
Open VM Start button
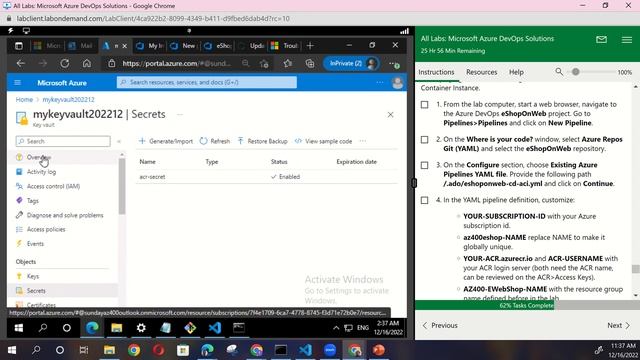pyautogui.click(x=19, y=328)
